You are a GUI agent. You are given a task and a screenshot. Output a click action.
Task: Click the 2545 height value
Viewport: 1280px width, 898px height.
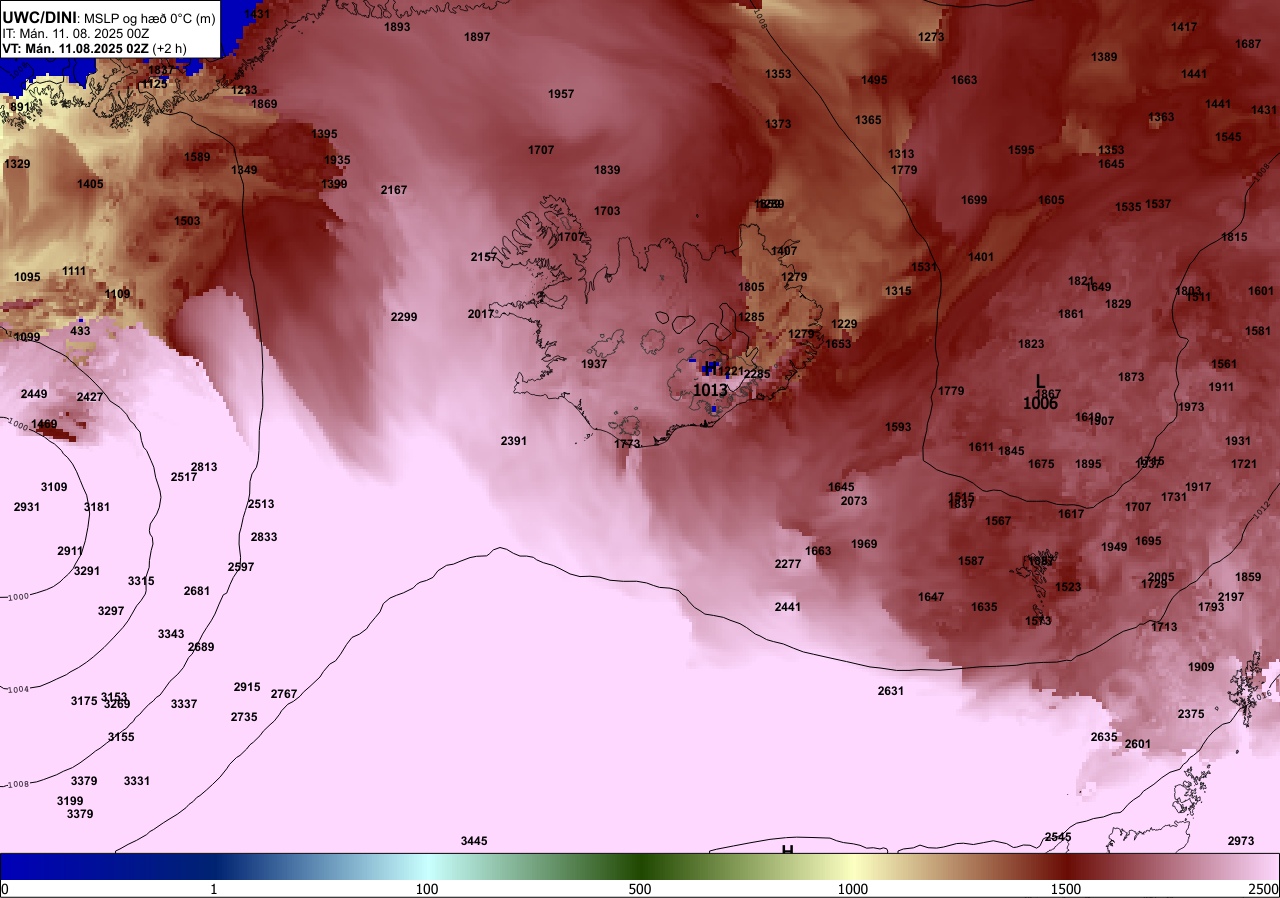click(x=1058, y=837)
